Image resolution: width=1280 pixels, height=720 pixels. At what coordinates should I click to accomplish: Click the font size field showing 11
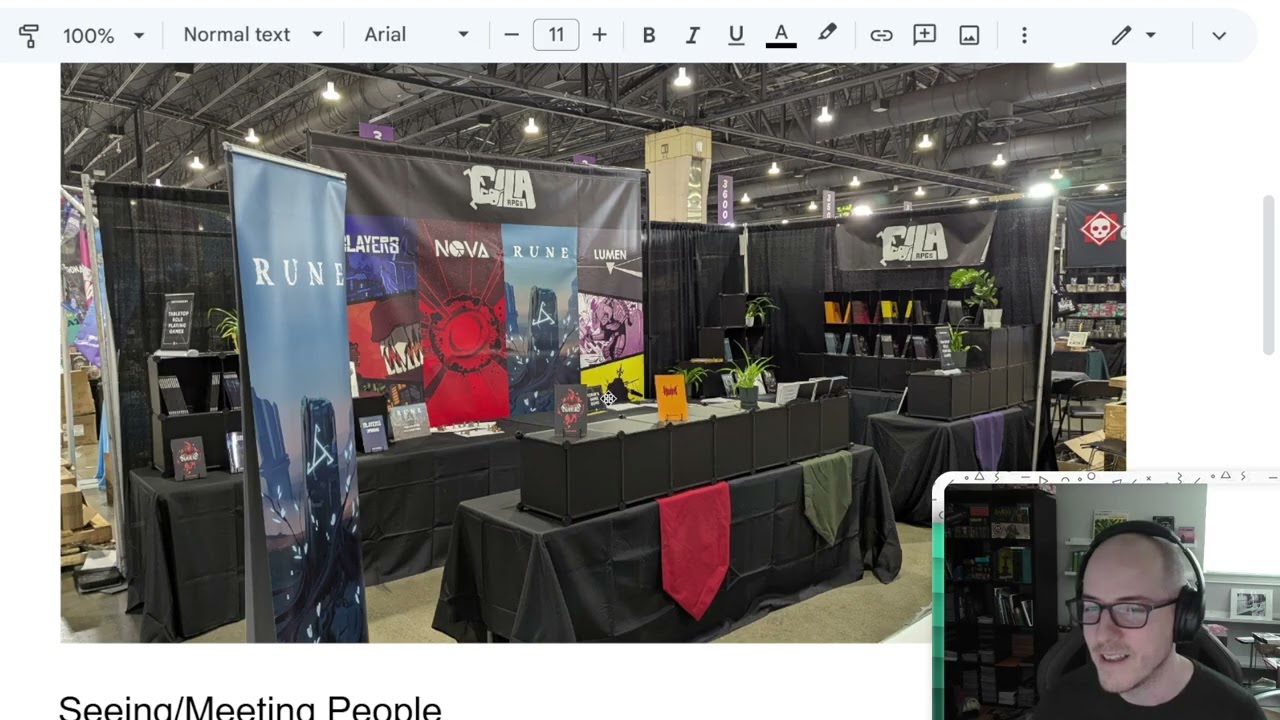pyautogui.click(x=556, y=35)
